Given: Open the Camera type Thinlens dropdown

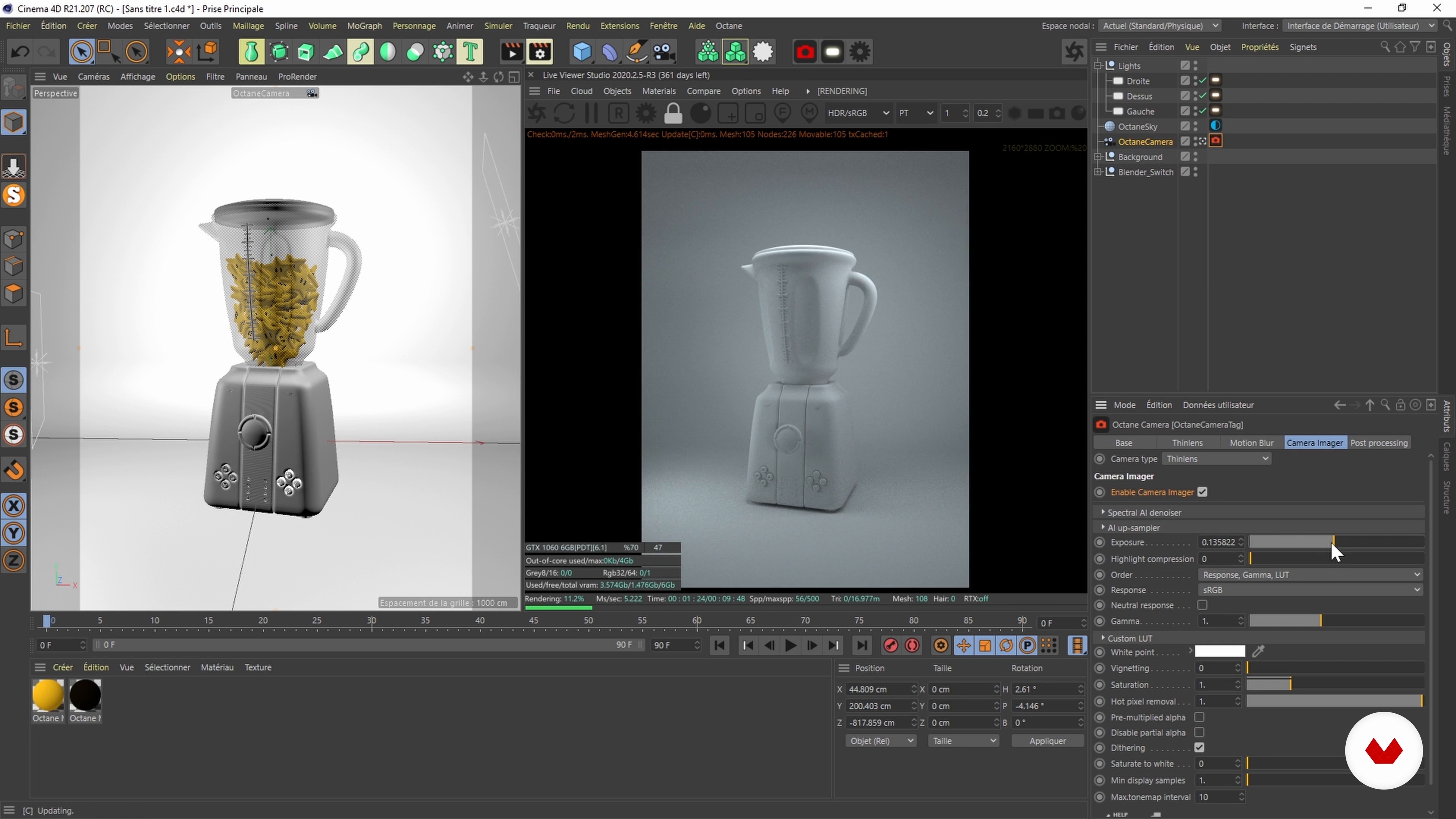Looking at the screenshot, I should pyautogui.click(x=1217, y=459).
